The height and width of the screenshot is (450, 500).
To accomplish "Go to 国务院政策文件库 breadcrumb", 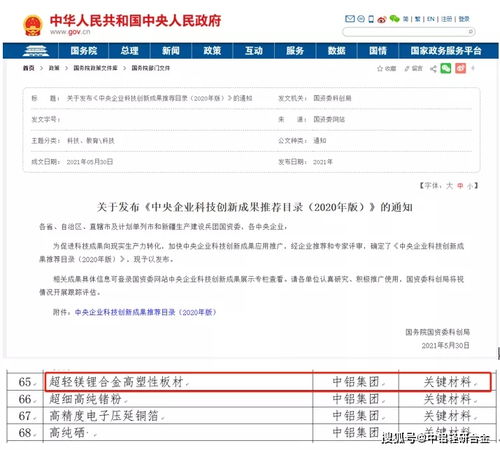I will click(95, 68).
